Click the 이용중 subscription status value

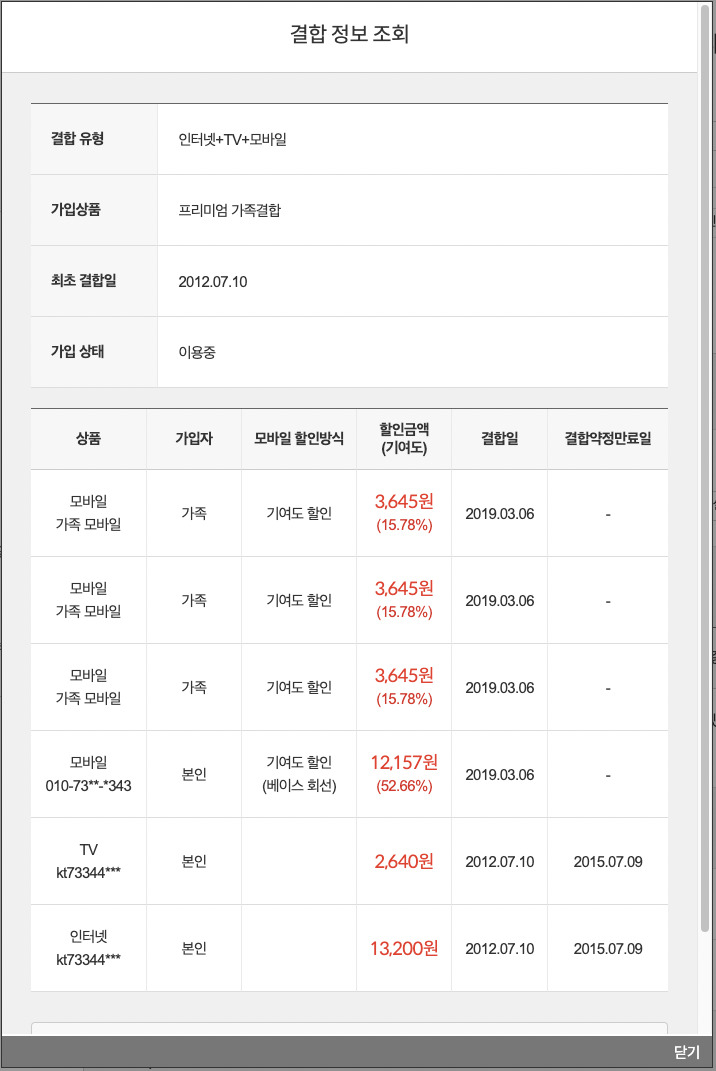(197, 352)
